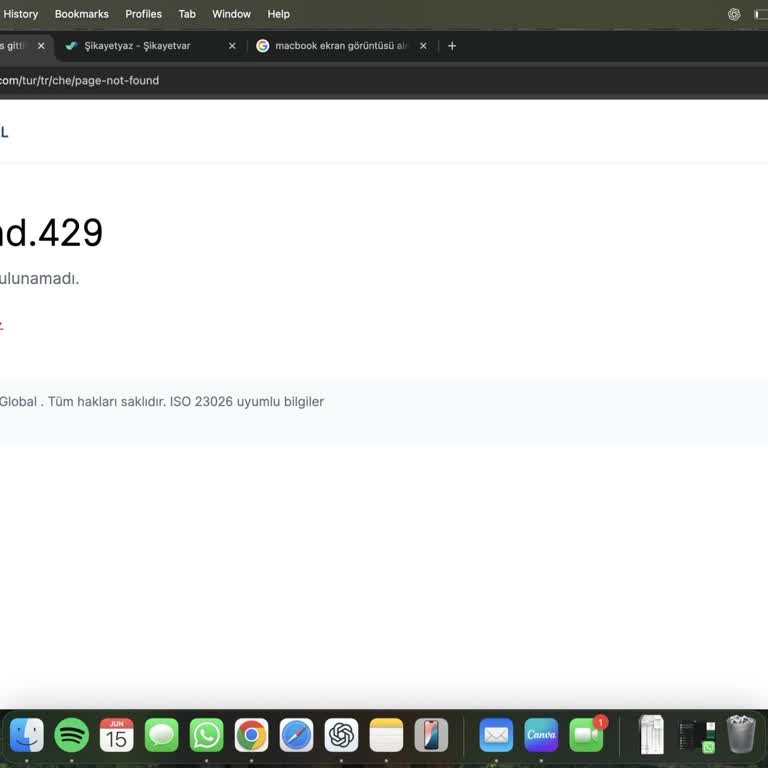Open the Messages app in dock

pos(162,735)
